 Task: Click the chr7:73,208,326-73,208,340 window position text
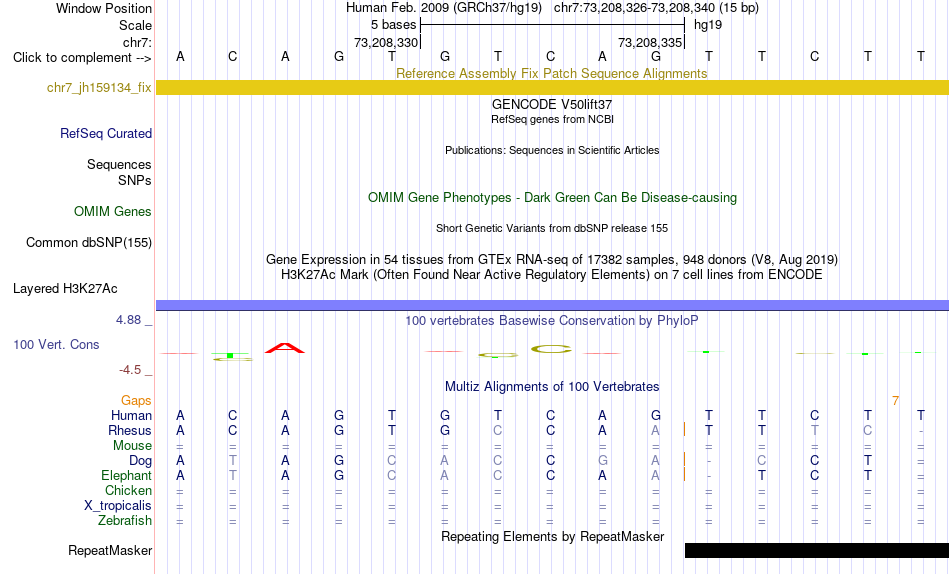(x=656, y=8)
